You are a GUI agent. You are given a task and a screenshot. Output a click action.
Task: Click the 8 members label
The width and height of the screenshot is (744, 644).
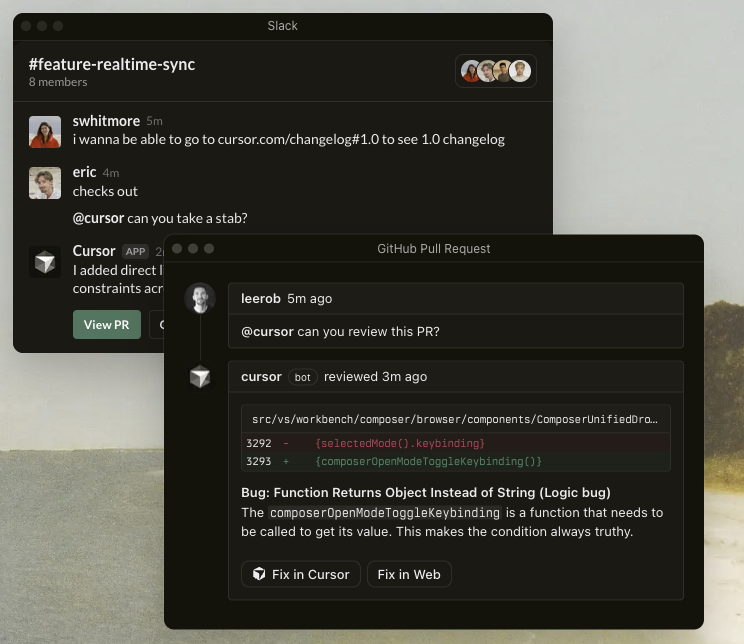click(x=58, y=82)
